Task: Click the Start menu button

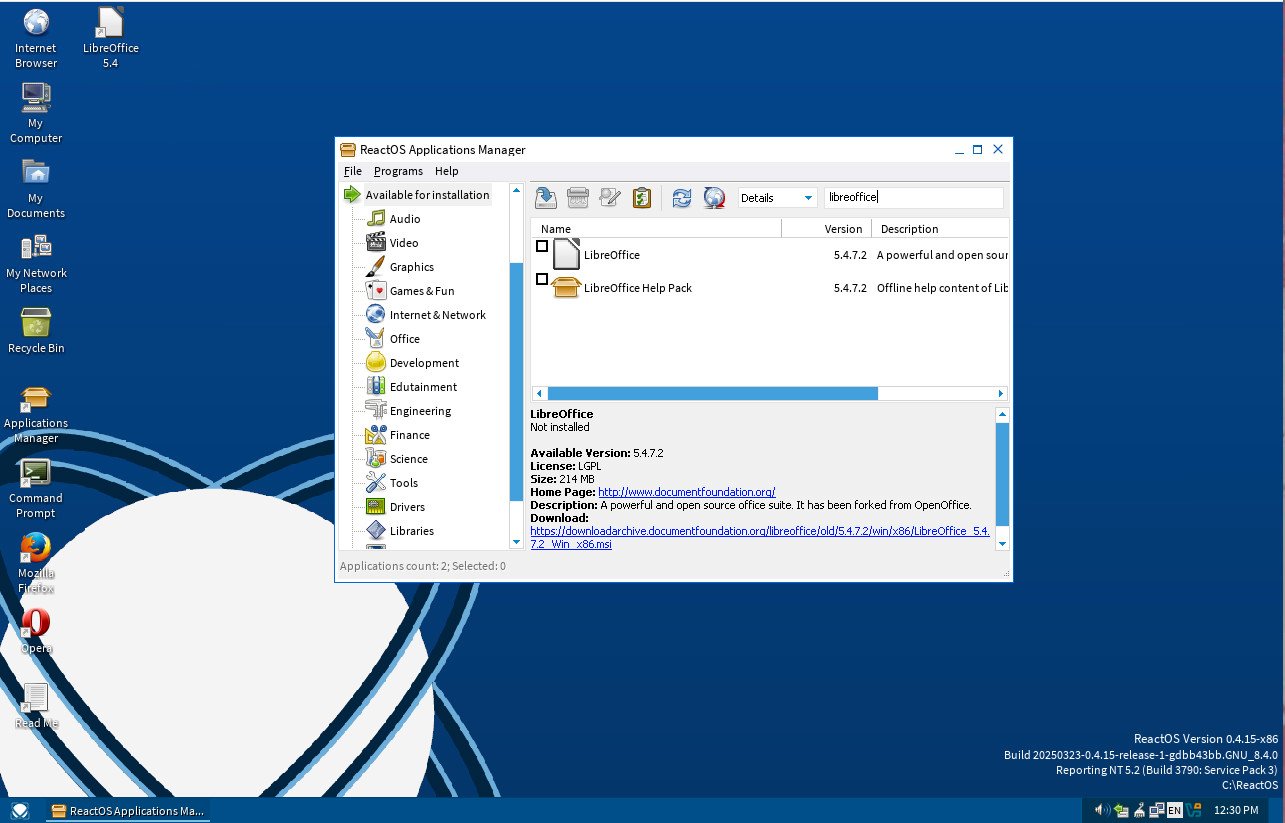Action: (20, 811)
